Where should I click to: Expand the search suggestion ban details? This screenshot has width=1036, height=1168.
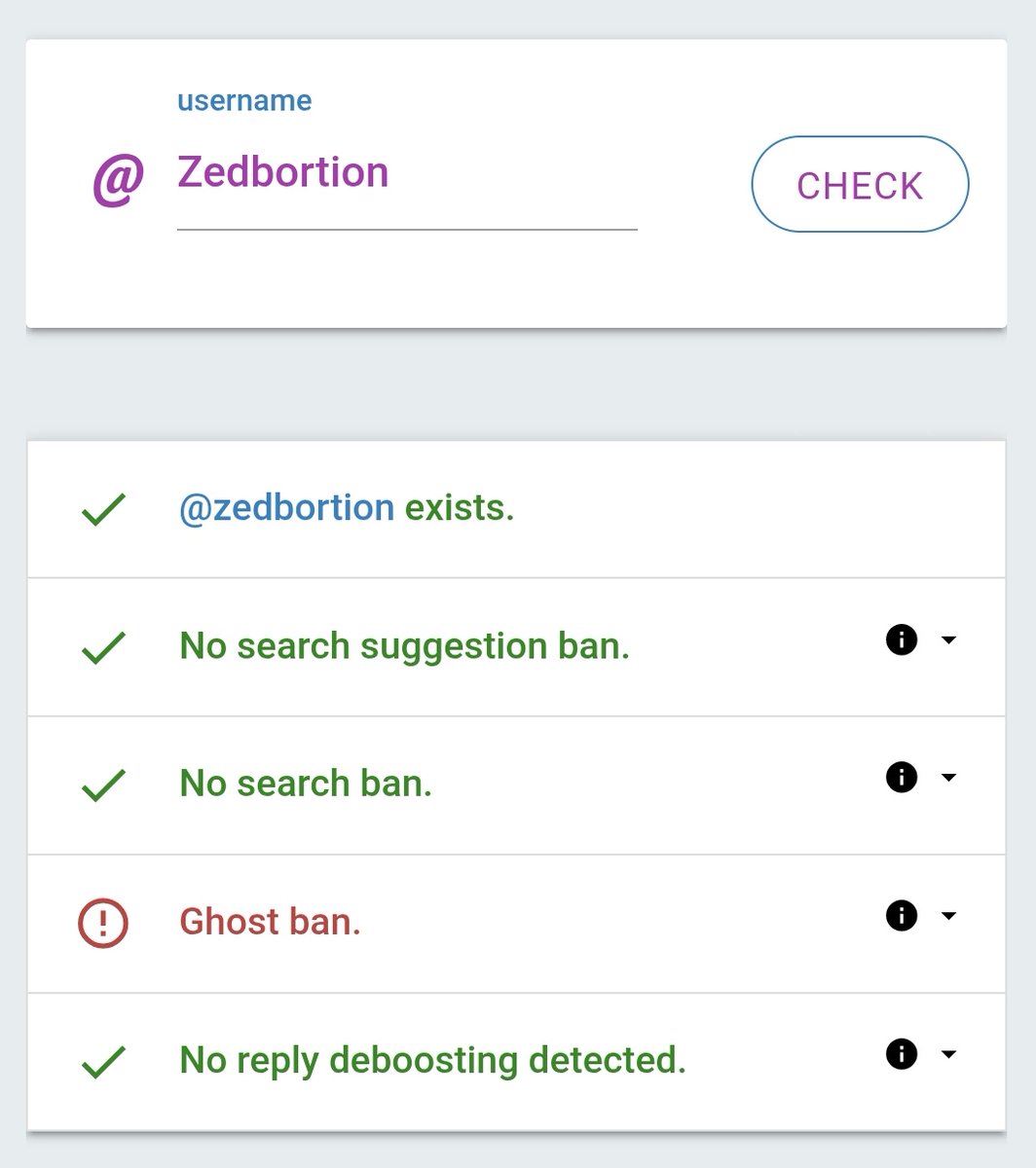948,639
